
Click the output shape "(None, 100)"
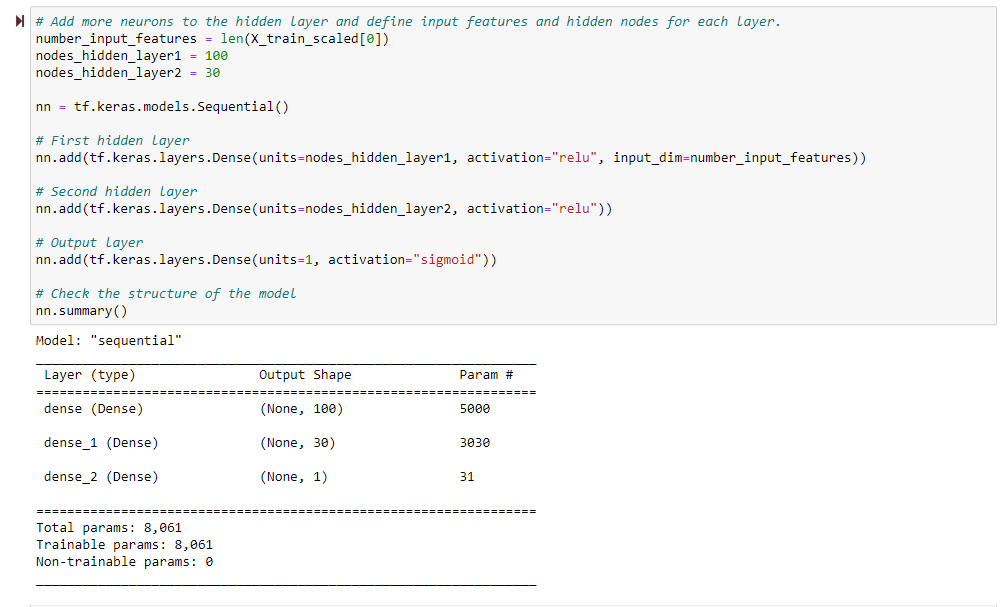[301, 409]
